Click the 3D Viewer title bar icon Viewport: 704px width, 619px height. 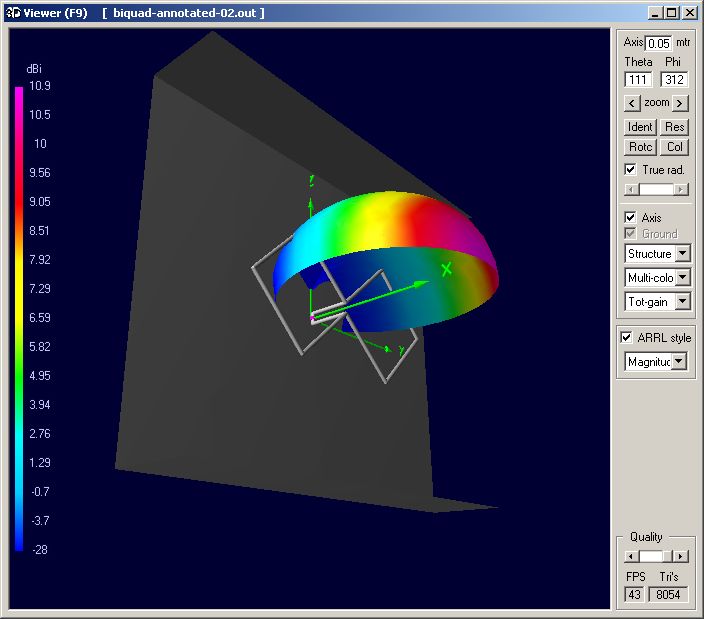(11, 13)
